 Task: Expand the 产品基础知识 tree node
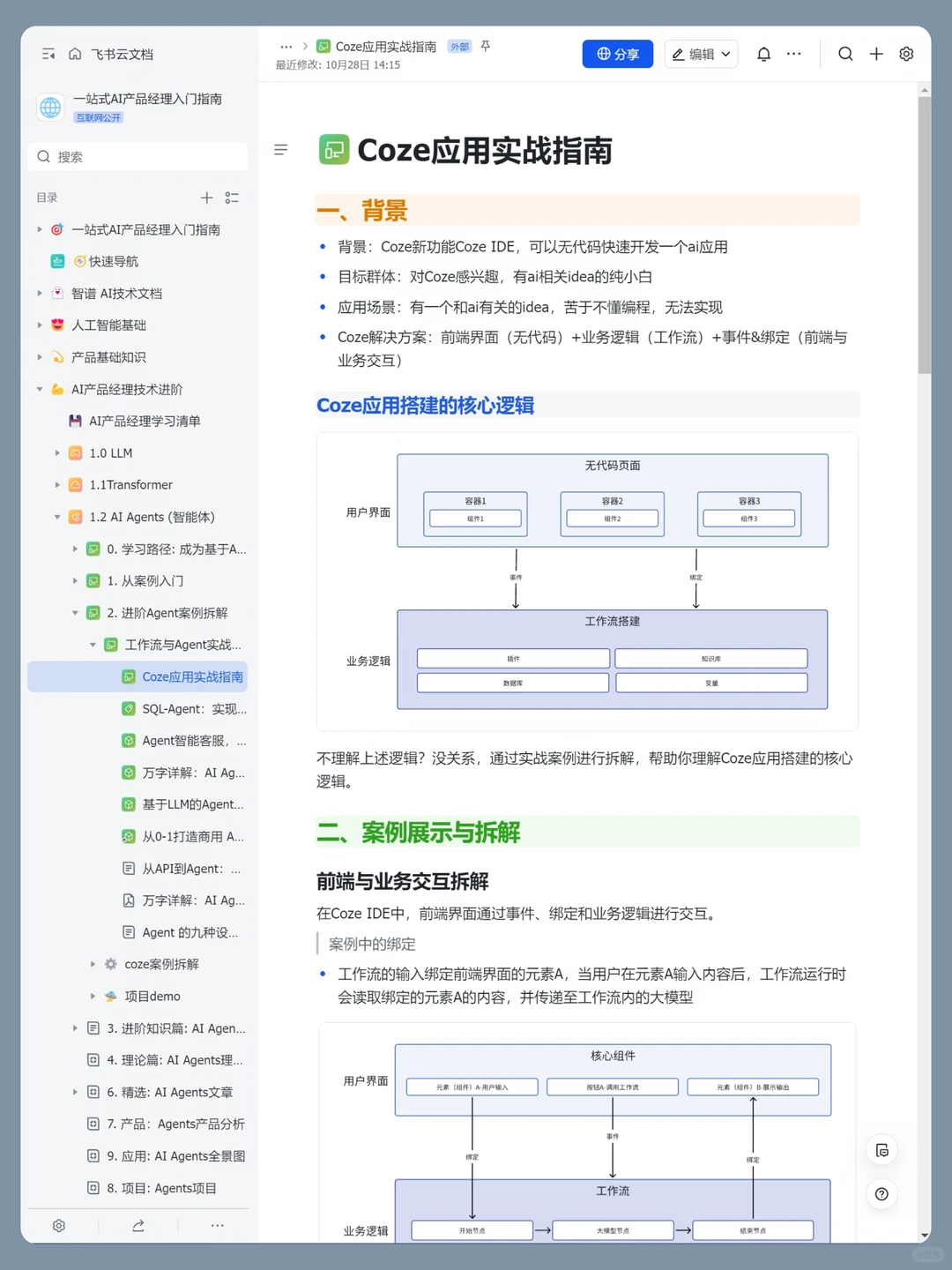coord(40,357)
